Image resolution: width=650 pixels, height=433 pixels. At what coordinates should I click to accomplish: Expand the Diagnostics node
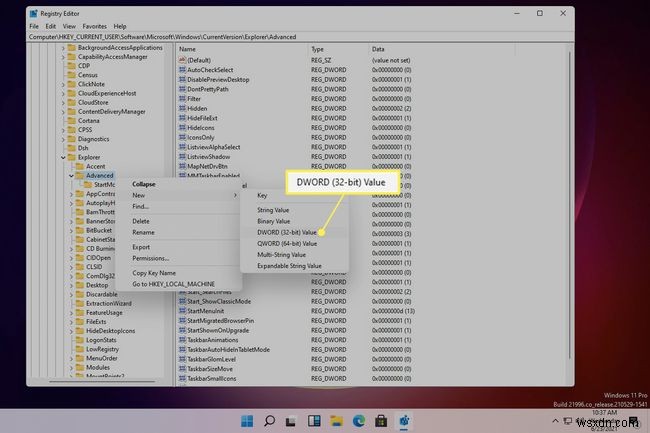pyautogui.click(x=63, y=139)
